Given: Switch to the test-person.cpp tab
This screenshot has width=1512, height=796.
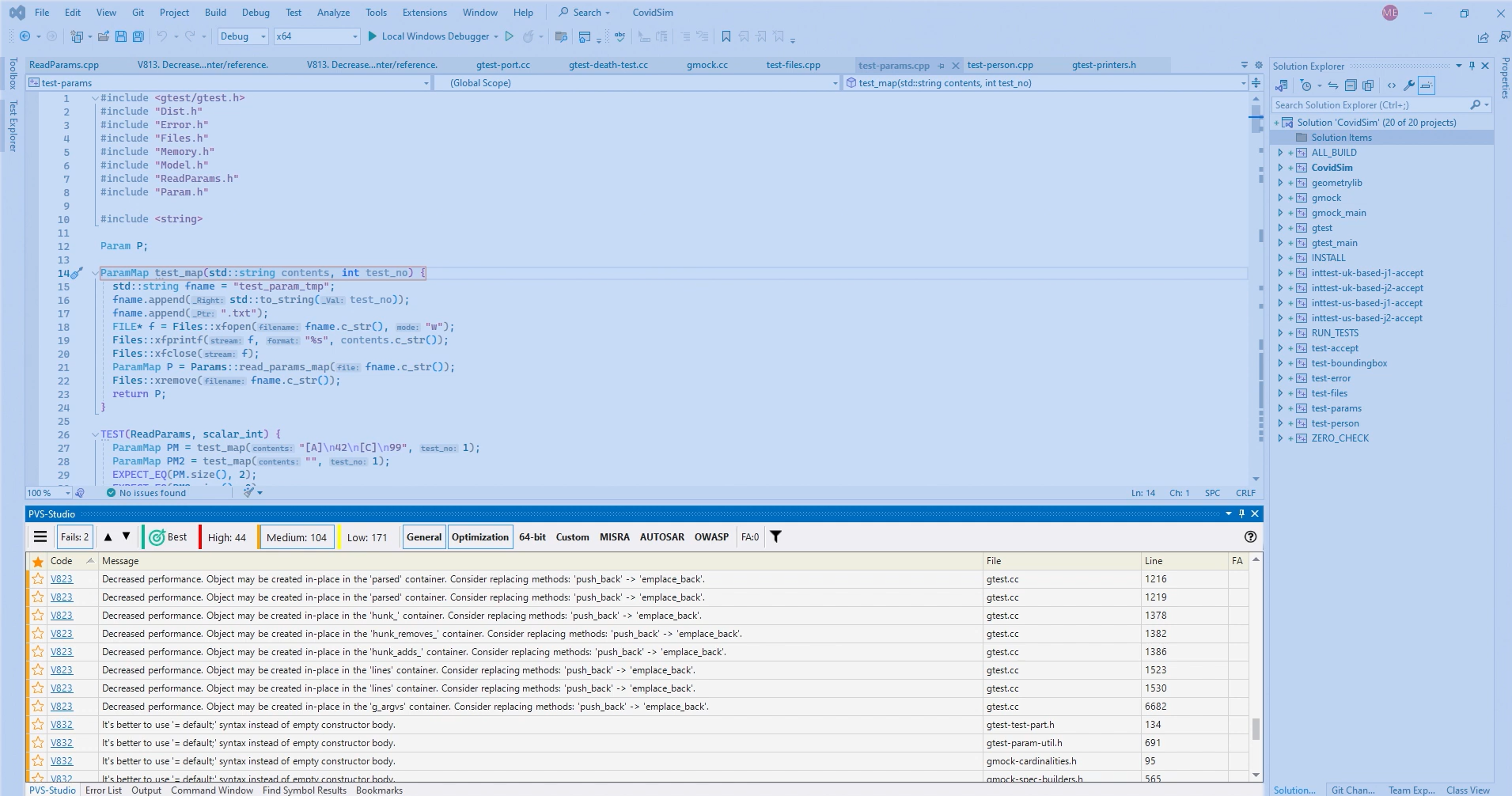Looking at the screenshot, I should coord(999,65).
